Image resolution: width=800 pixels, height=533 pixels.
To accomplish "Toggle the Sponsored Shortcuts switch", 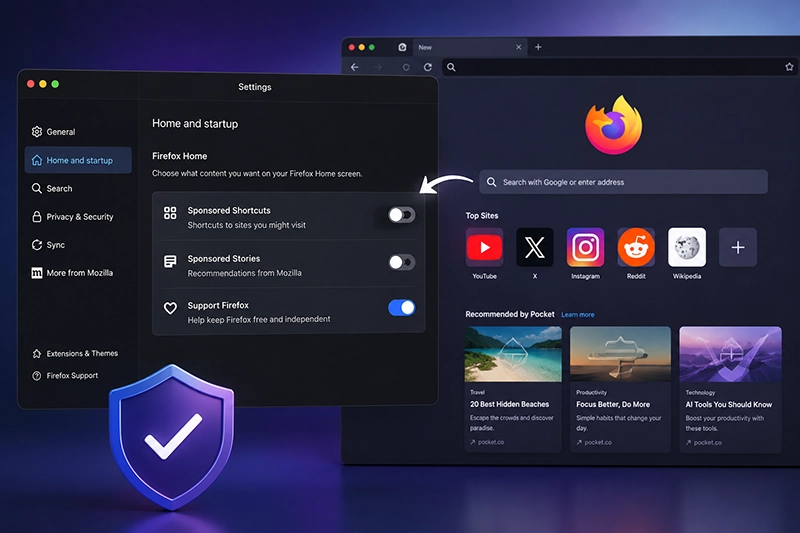I will (402, 215).
